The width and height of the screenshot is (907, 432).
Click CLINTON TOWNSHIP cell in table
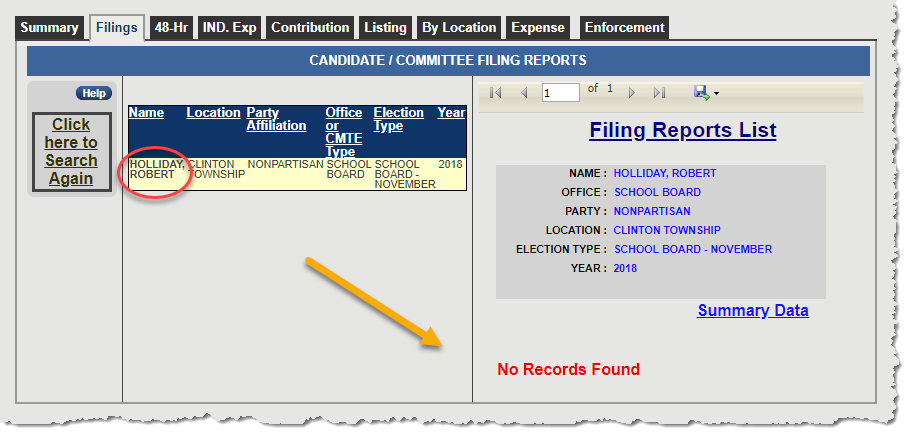coord(217,169)
